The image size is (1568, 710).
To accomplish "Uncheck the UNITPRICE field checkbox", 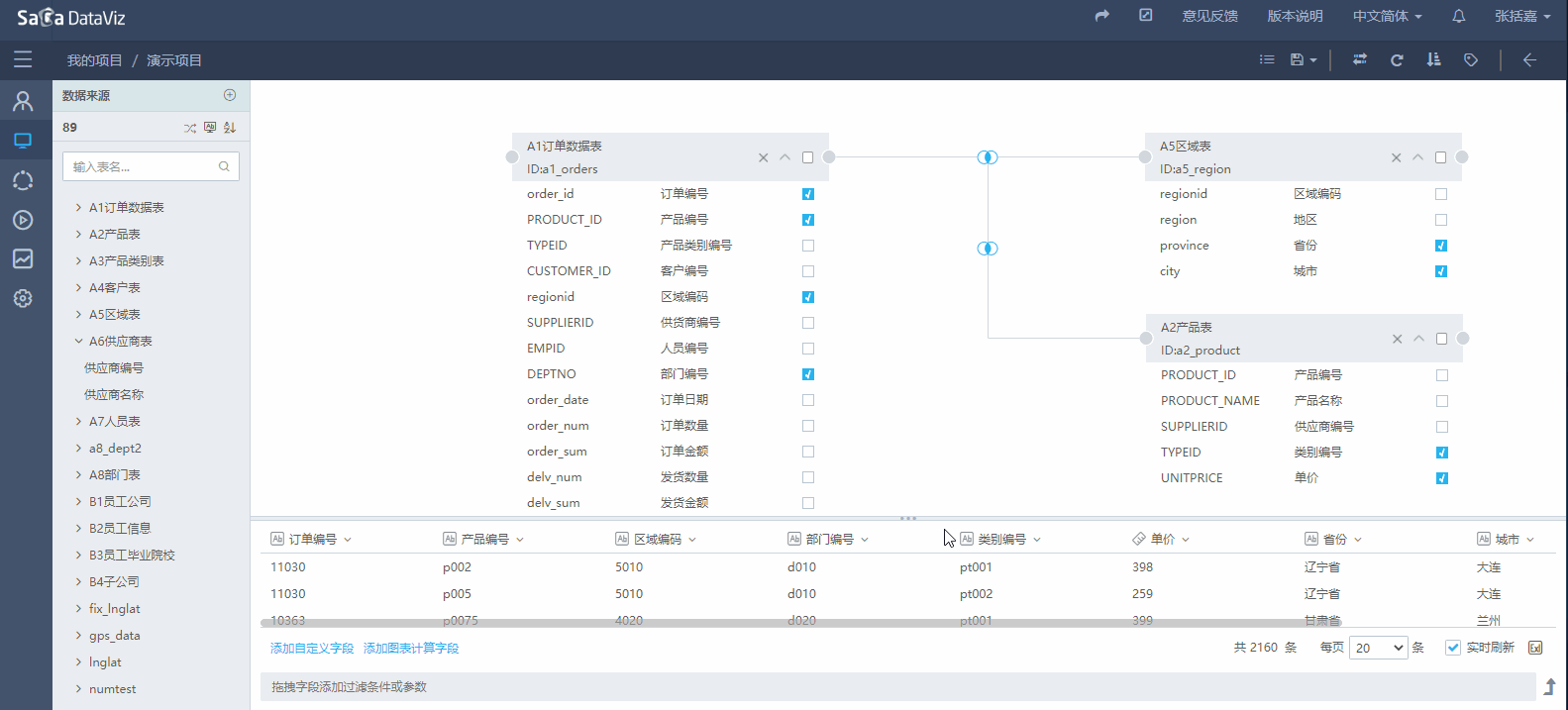I will pos(1442,478).
